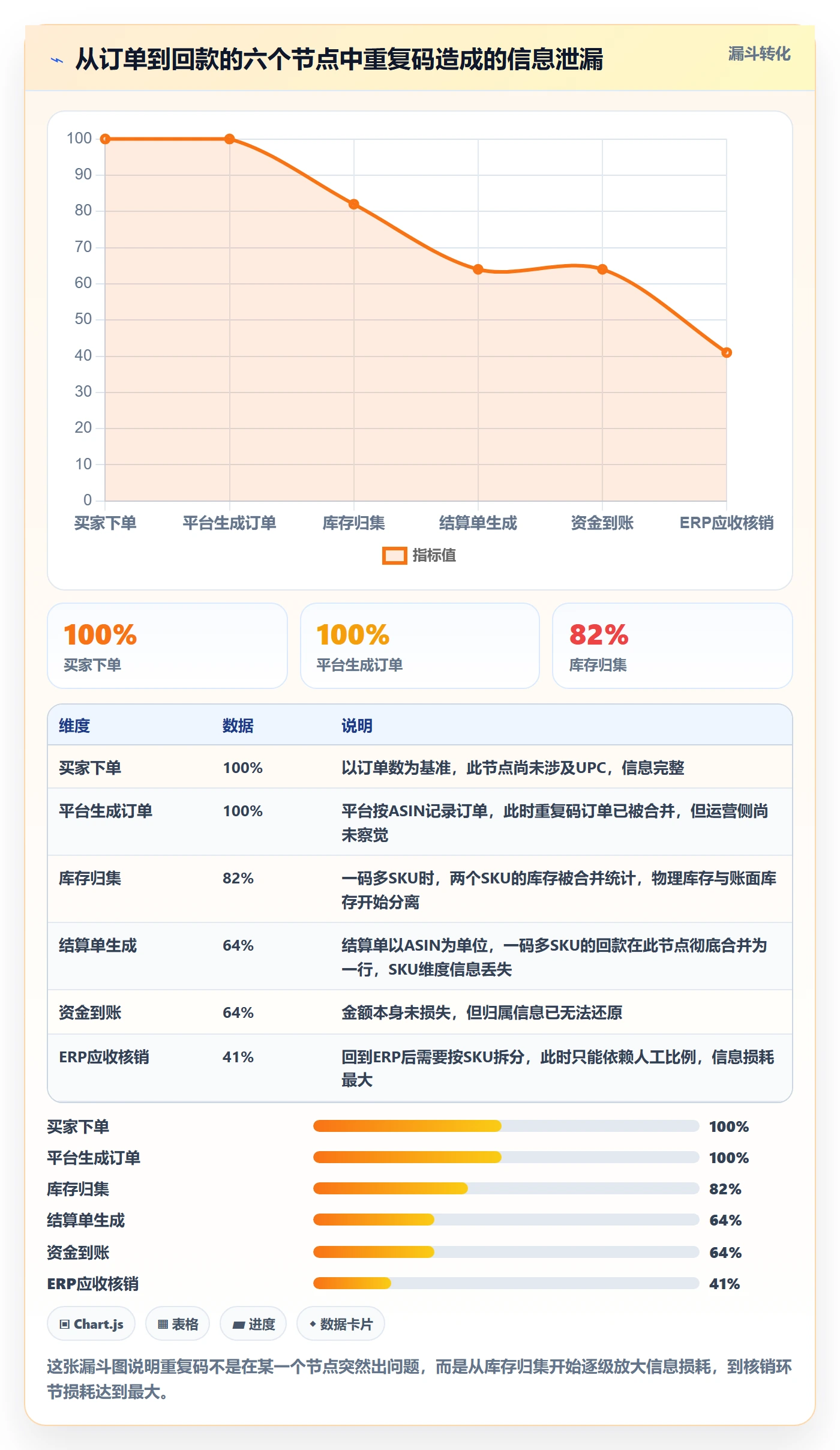Click the line chart point for 结算单生成
Image resolution: width=840 pixels, height=1450 pixels.
tap(478, 269)
